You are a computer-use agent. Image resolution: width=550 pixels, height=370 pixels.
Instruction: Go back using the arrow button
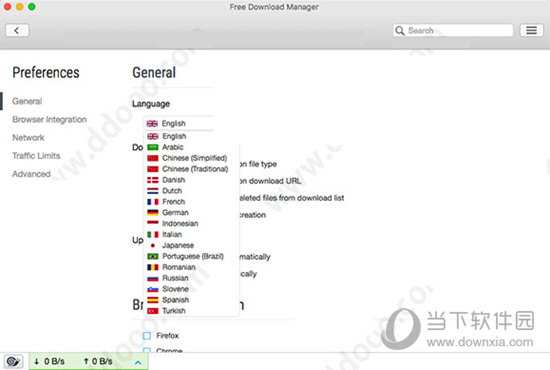click(17, 31)
